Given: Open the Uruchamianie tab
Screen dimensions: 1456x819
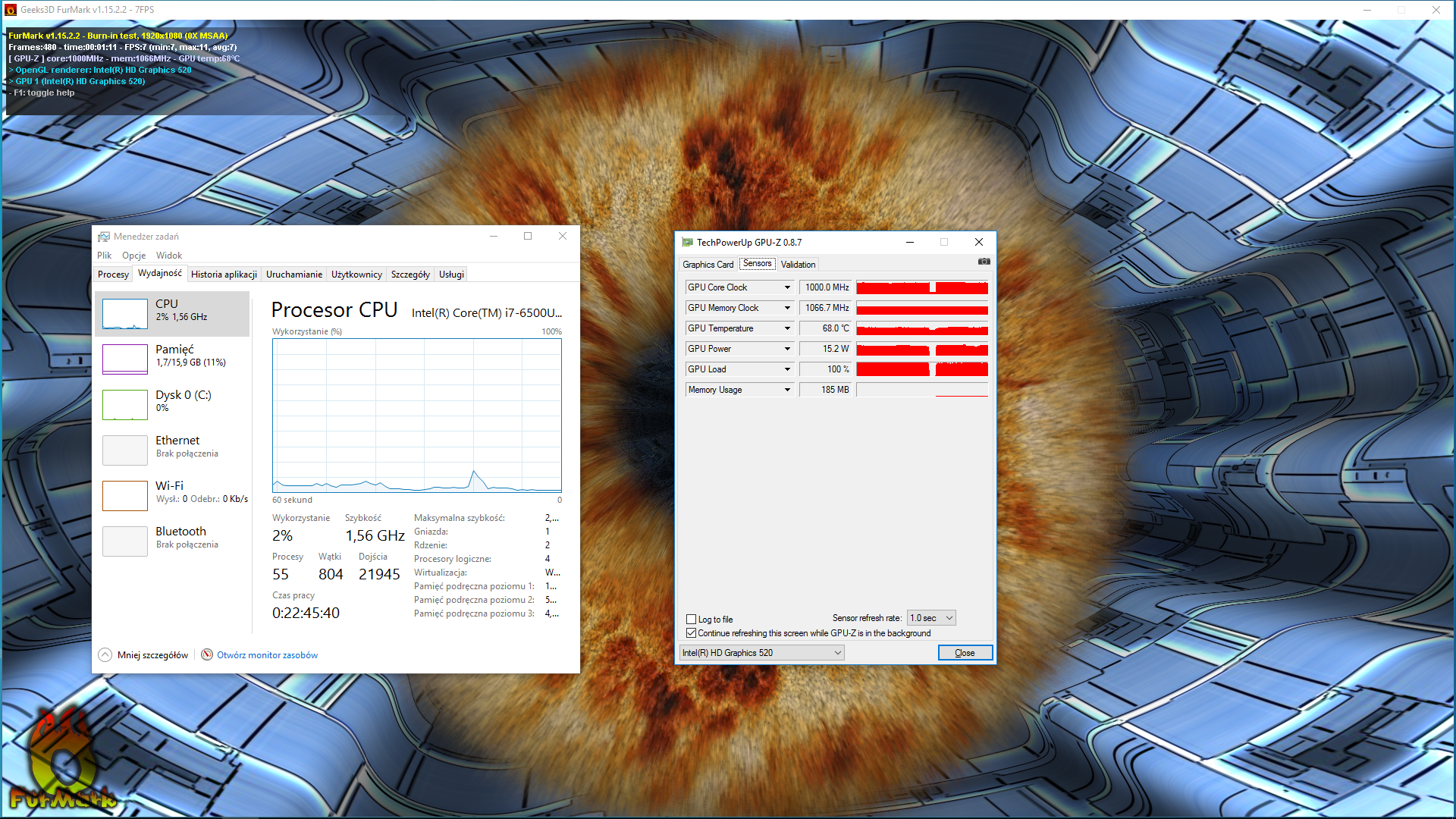Looking at the screenshot, I should pyautogui.click(x=294, y=275).
